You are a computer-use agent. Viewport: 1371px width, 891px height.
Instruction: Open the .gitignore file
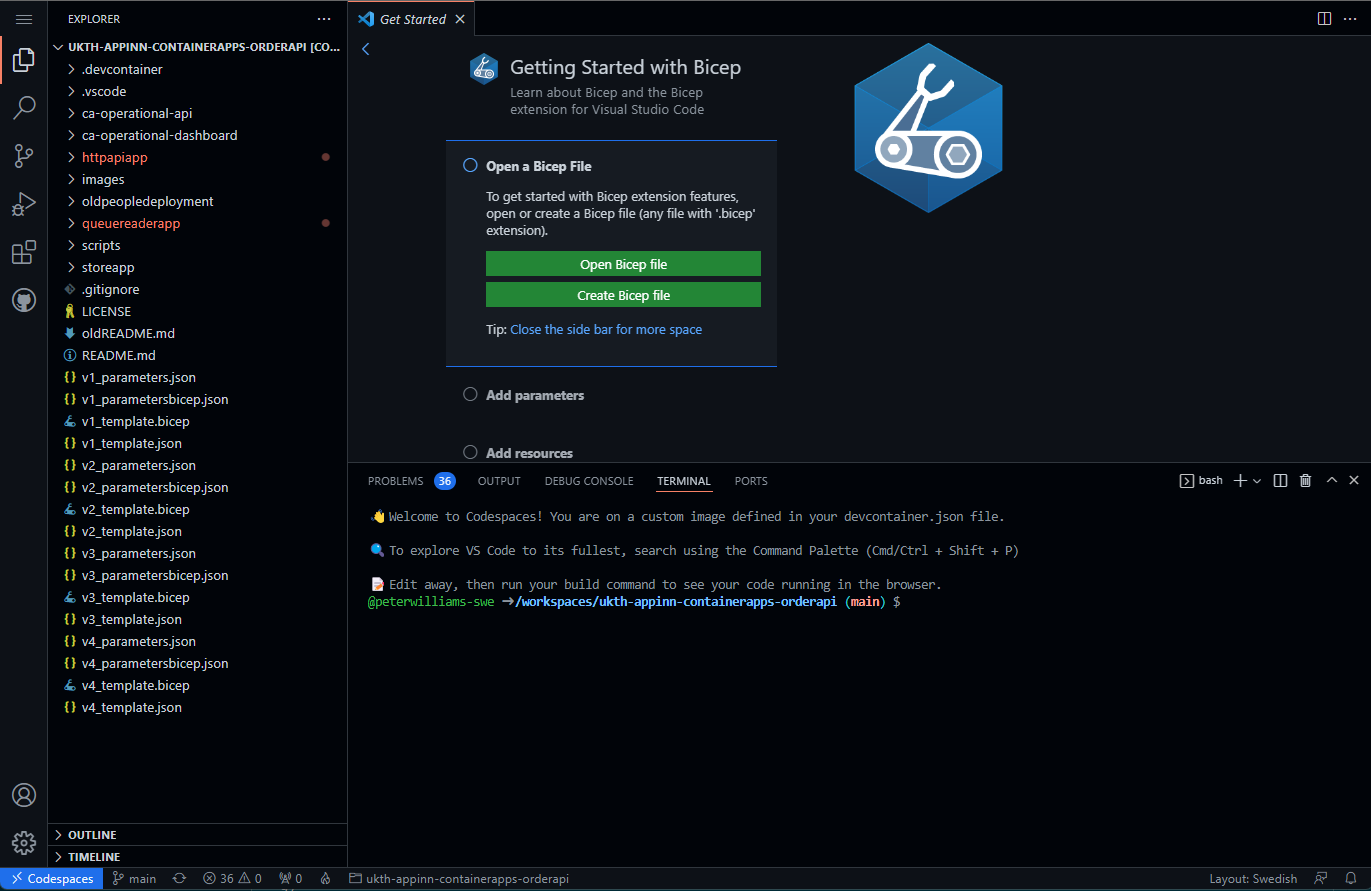pyautogui.click(x=198, y=289)
